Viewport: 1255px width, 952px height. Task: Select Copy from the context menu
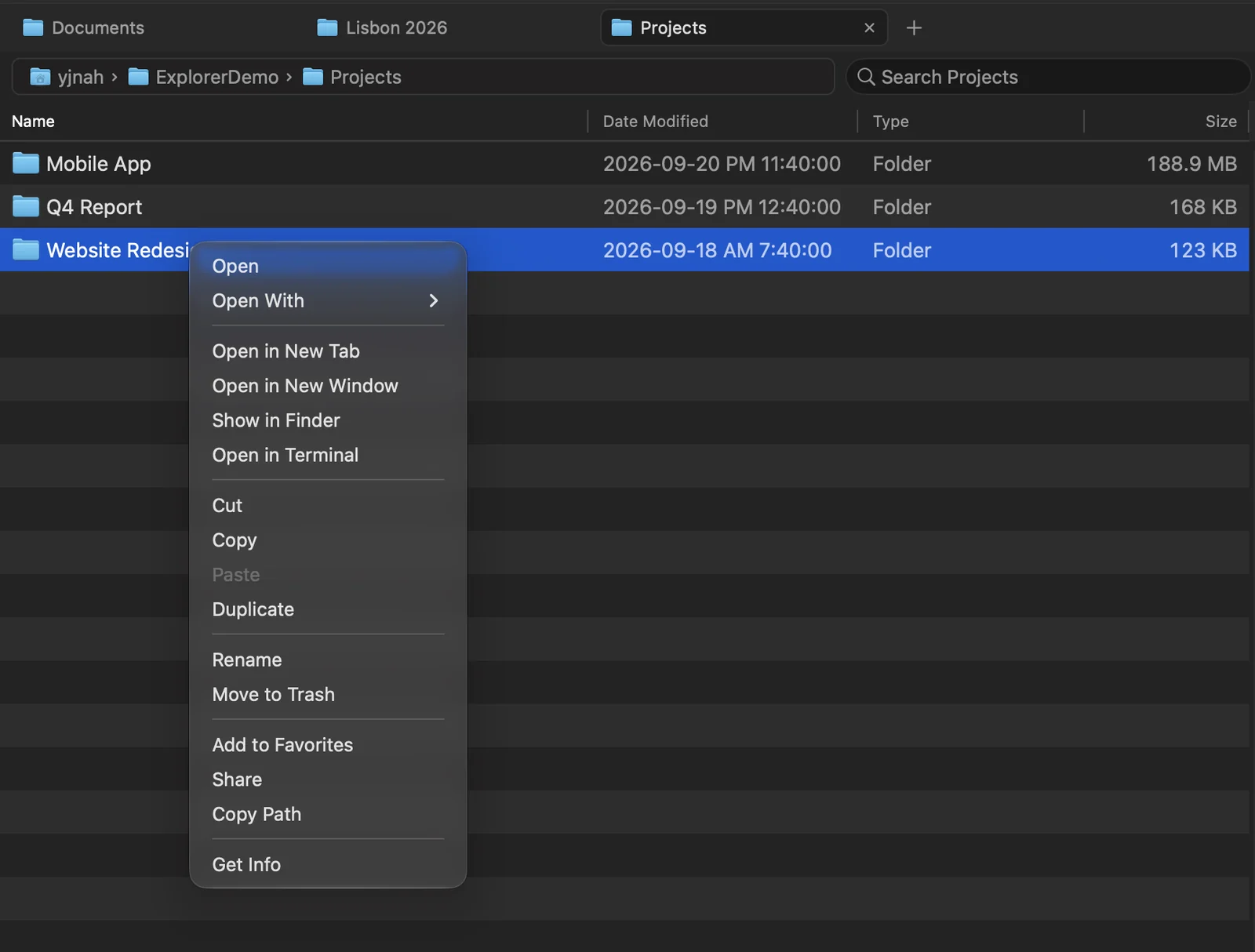pos(328,540)
